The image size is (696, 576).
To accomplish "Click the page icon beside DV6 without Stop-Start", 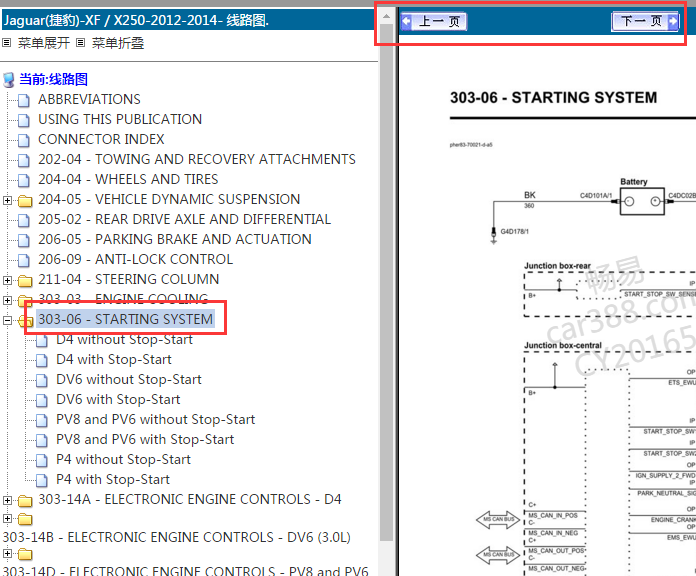I will [x=42, y=380].
